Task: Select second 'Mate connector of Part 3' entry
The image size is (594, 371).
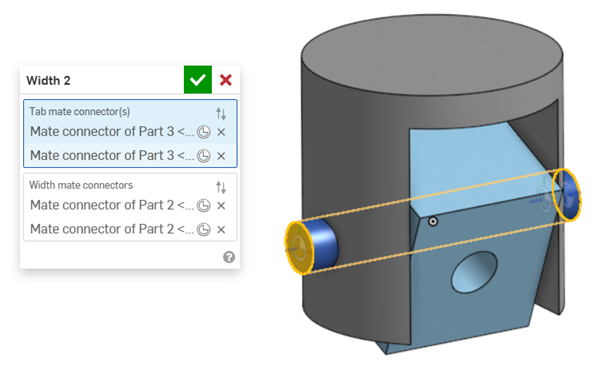Action: (112, 155)
